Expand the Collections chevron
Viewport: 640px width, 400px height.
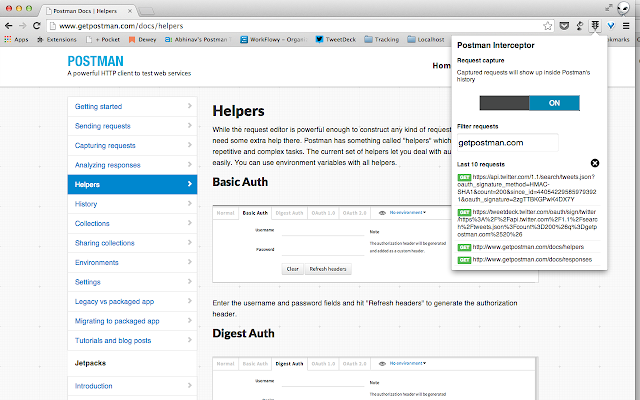point(189,223)
